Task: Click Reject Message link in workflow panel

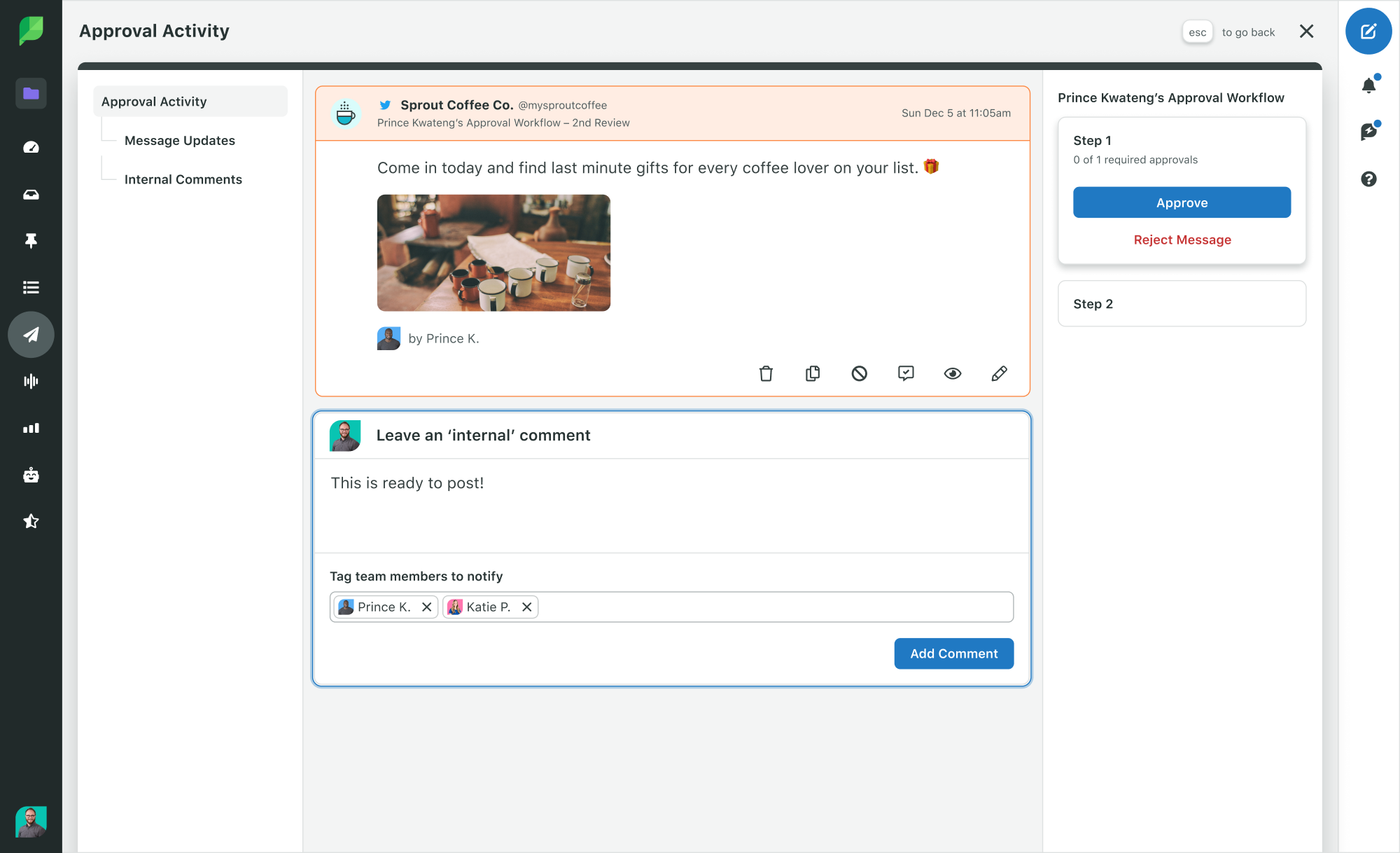Action: pyautogui.click(x=1182, y=239)
